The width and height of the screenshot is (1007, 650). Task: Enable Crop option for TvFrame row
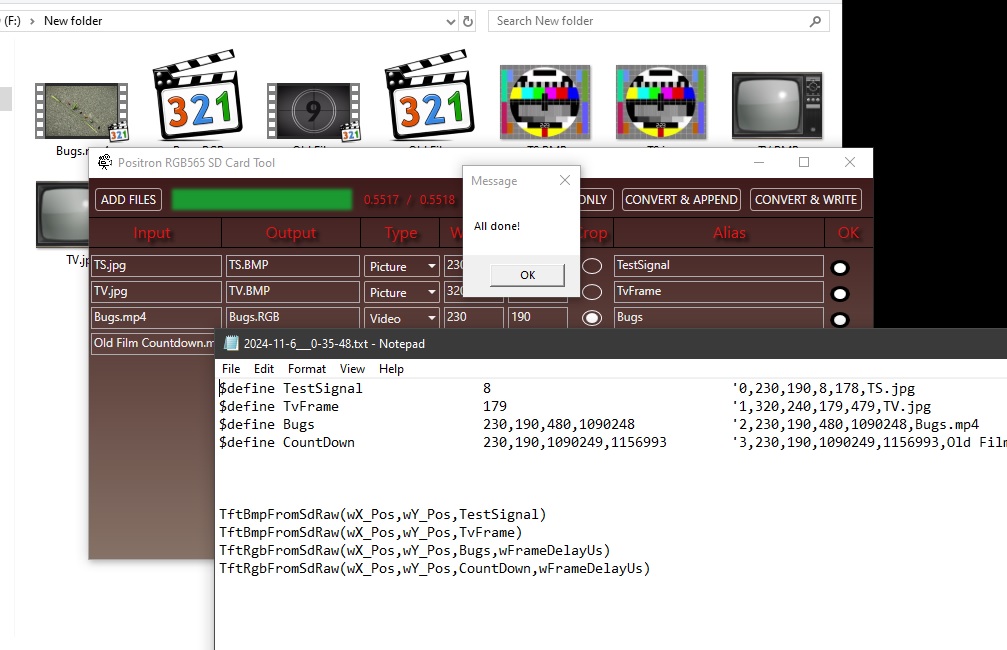tap(593, 292)
